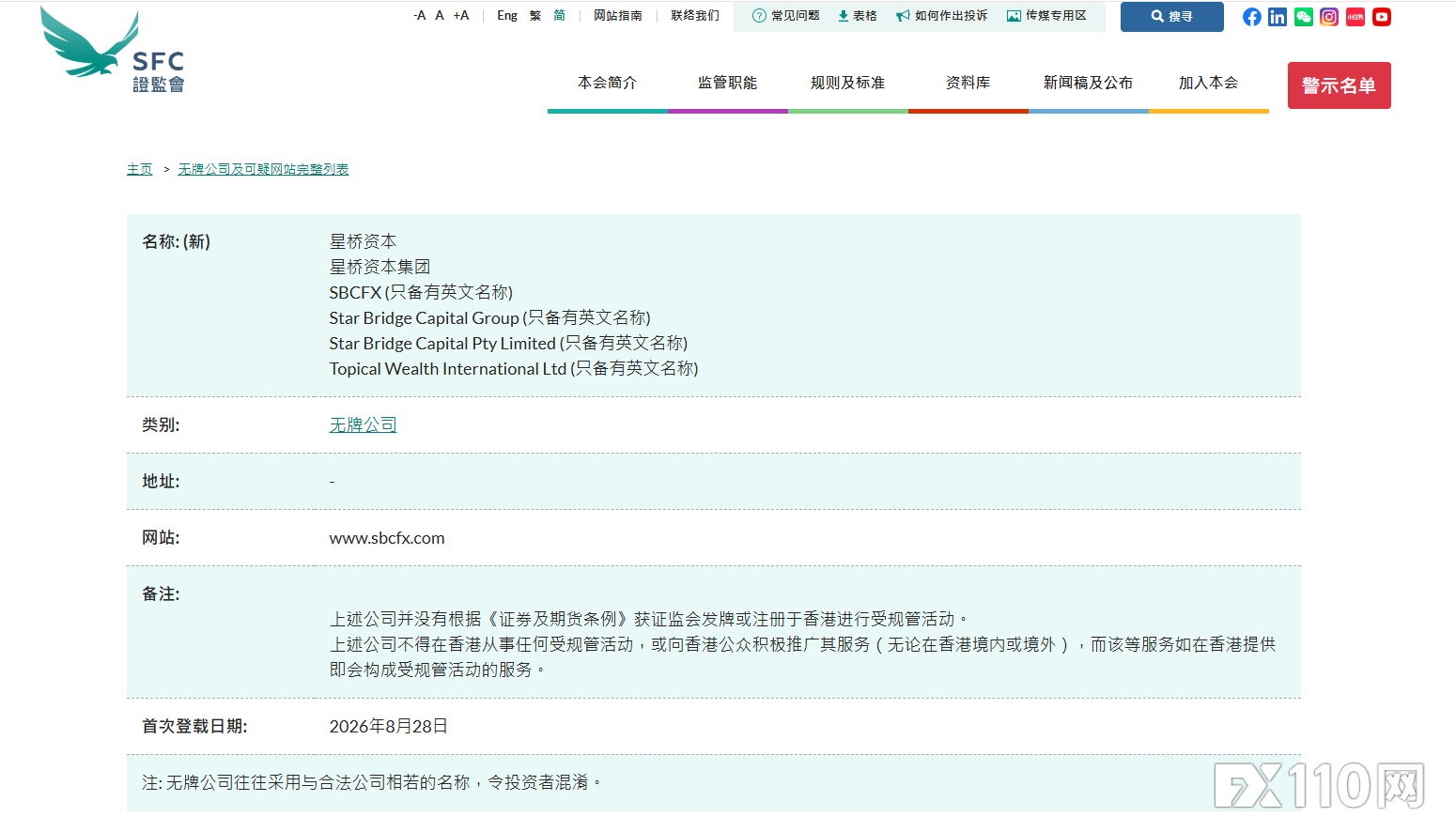
Task: Open the YouTube channel icon
Action: click(x=1382, y=17)
